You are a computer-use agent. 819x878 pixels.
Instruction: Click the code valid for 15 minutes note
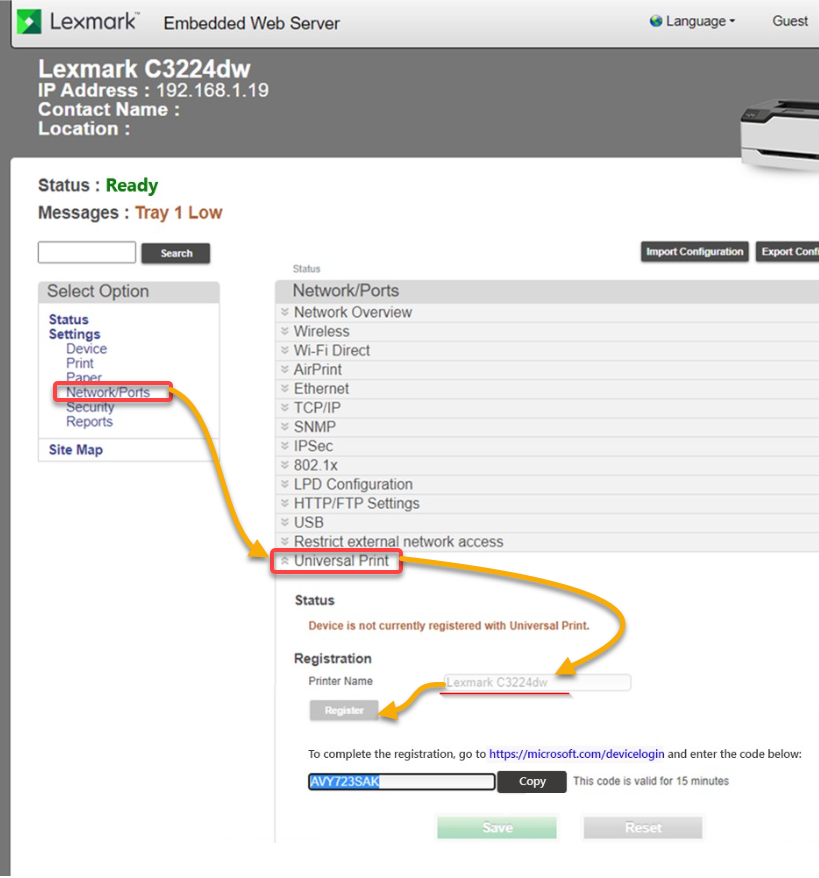(651, 781)
